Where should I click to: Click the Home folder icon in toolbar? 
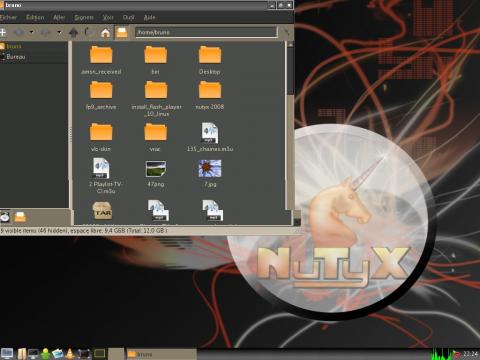click(x=105, y=33)
